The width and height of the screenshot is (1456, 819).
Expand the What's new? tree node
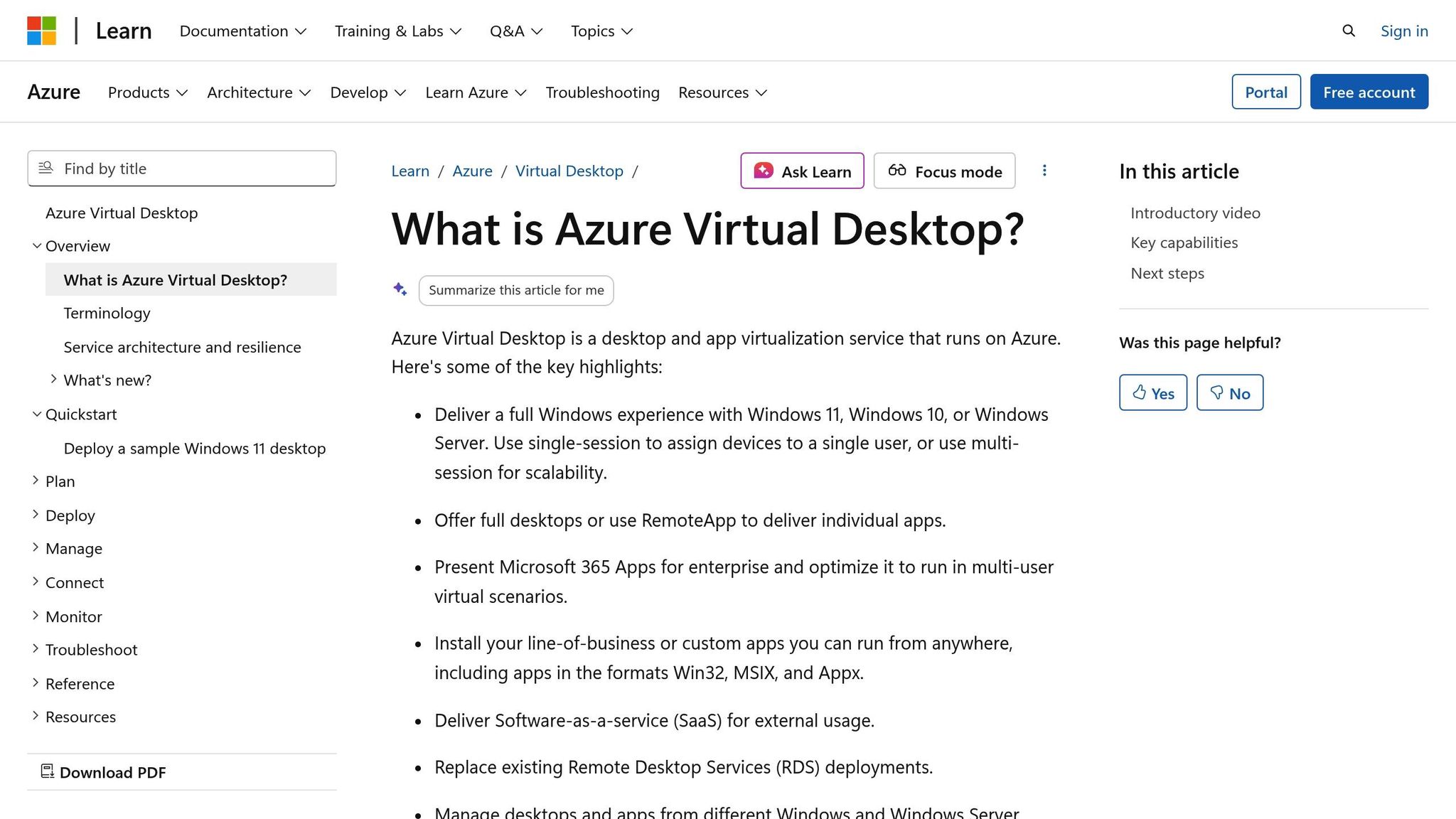click(x=100, y=380)
